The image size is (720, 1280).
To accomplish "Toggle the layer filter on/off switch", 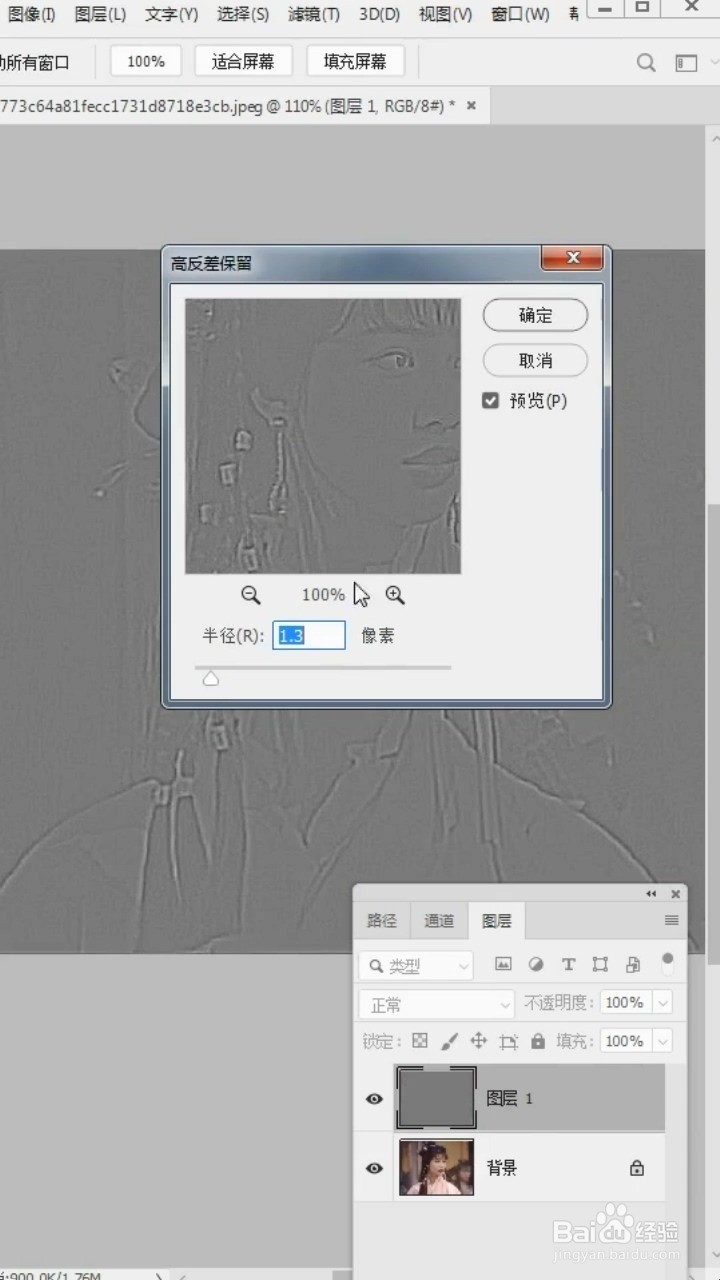I will [668, 963].
